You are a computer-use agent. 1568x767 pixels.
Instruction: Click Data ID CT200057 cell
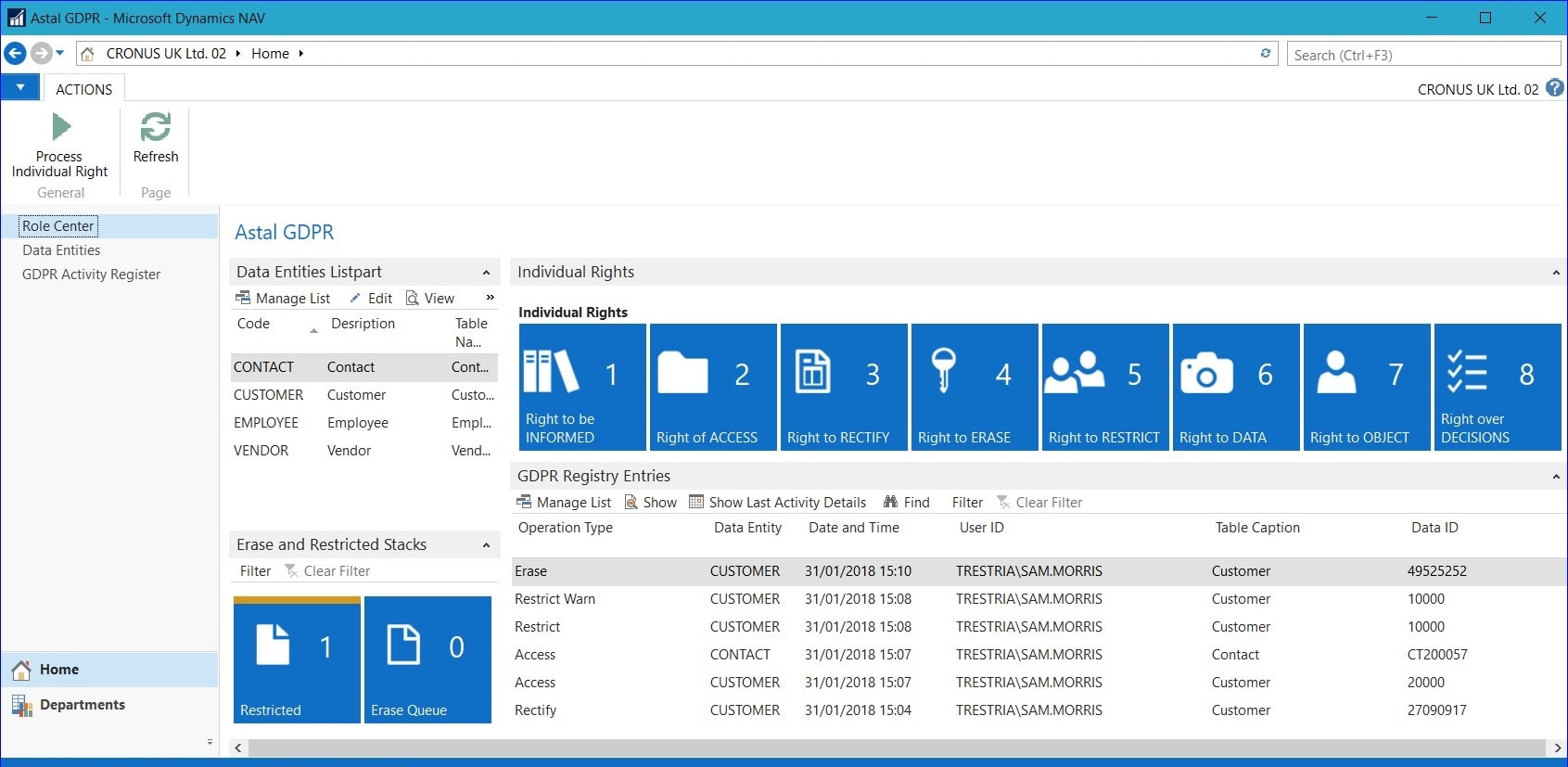(x=1437, y=655)
